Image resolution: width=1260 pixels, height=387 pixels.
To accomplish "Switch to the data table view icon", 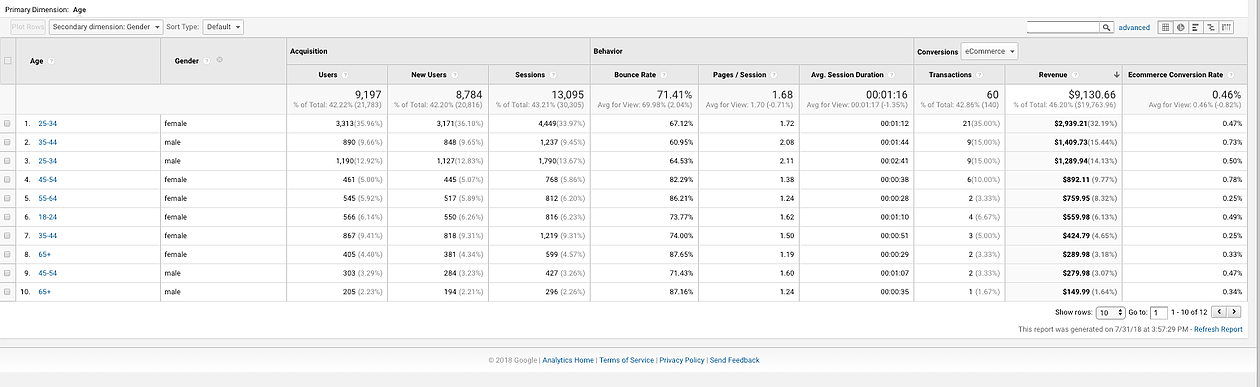I will [1165, 27].
